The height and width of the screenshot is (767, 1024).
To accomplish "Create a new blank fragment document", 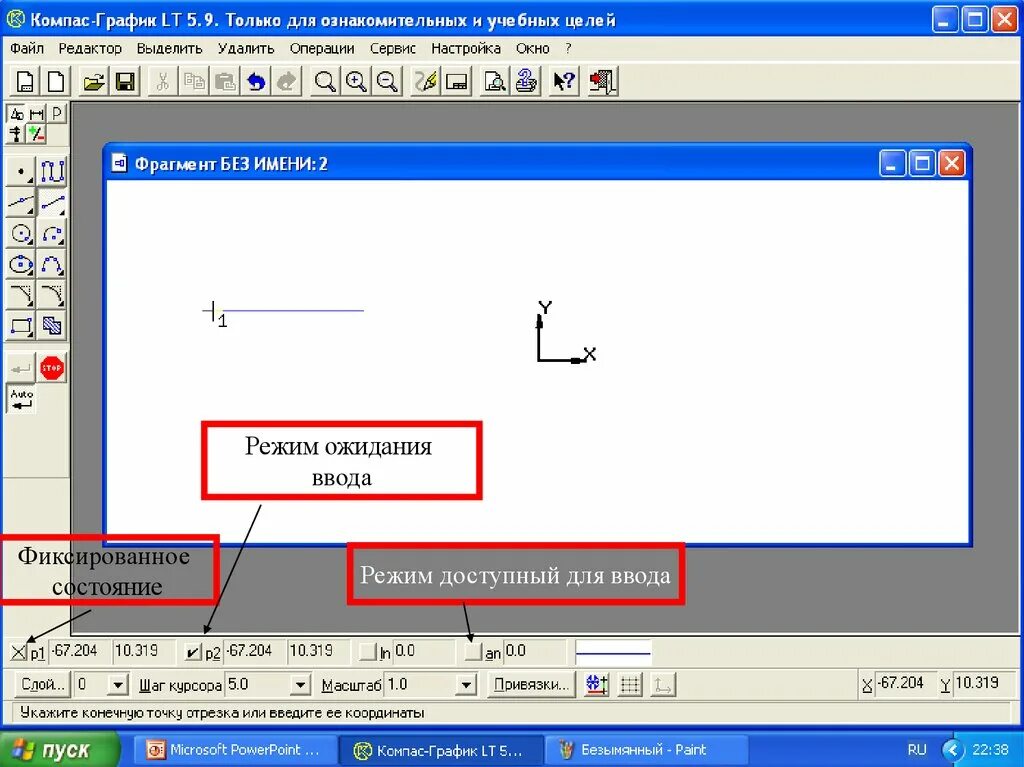I will click(x=56, y=82).
